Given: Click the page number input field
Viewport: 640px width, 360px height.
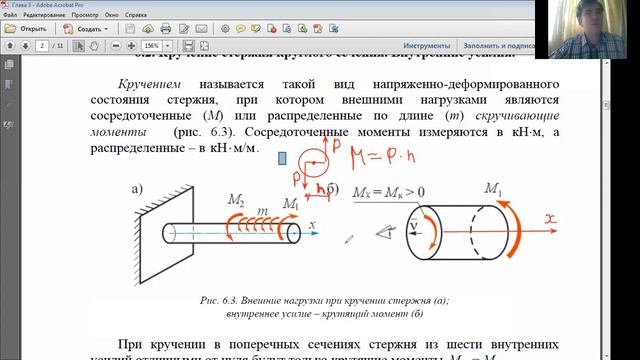Looking at the screenshot, I should pyautogui.click(x=42, y=46).
